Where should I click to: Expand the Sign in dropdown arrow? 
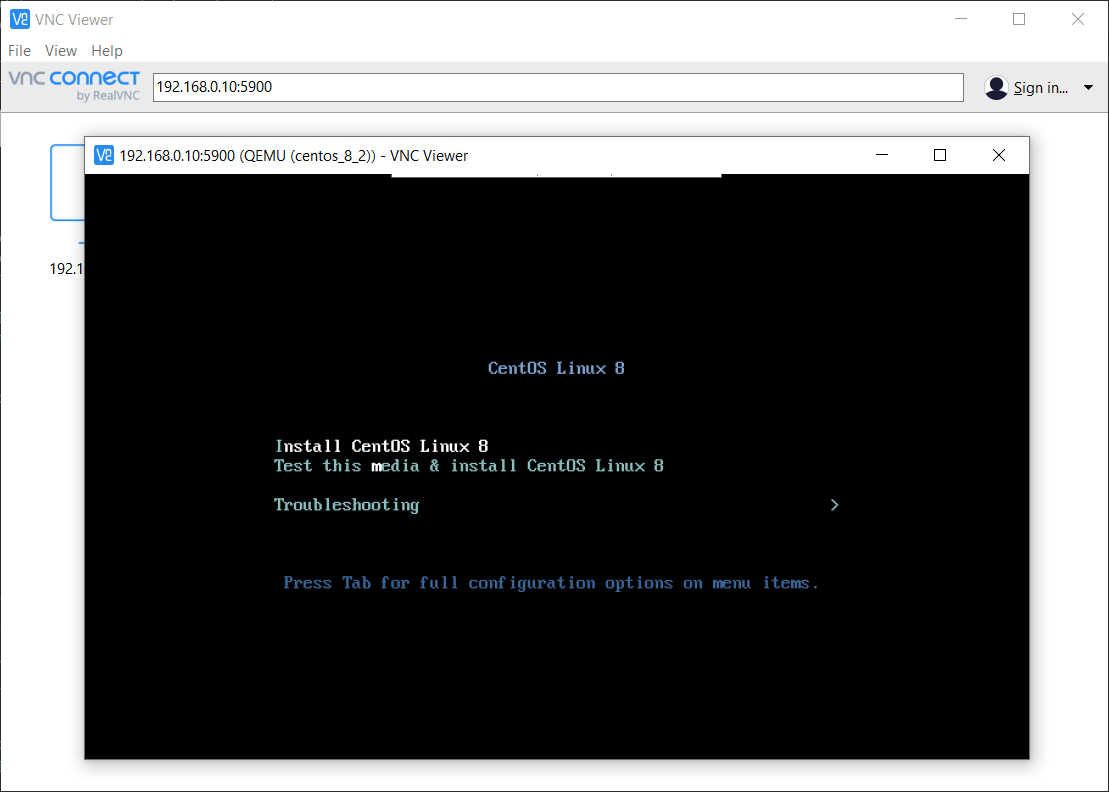pyautogui.click(x=1088, y=88)
